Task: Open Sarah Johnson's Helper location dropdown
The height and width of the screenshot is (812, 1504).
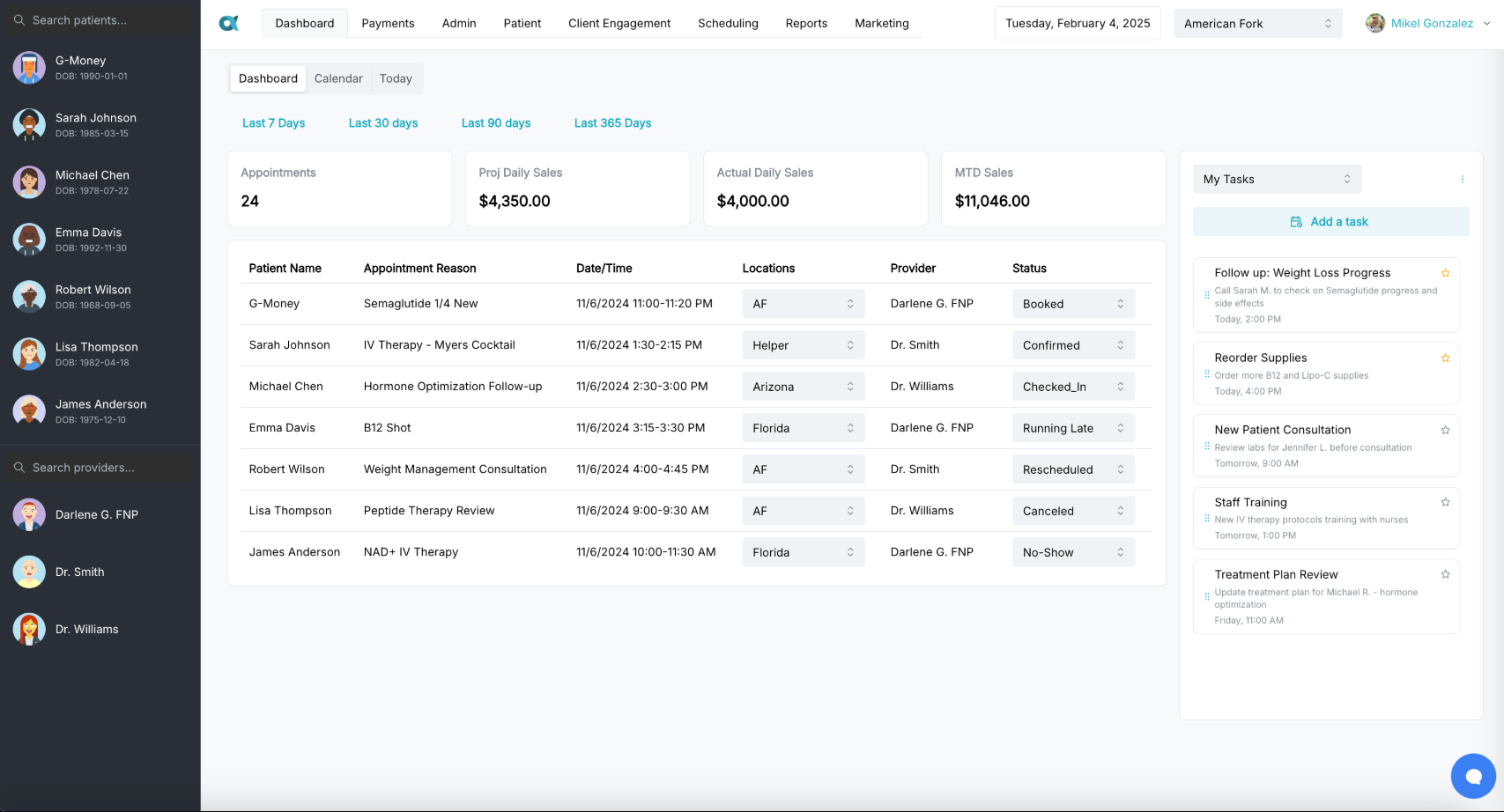Action: pos(803,345)
